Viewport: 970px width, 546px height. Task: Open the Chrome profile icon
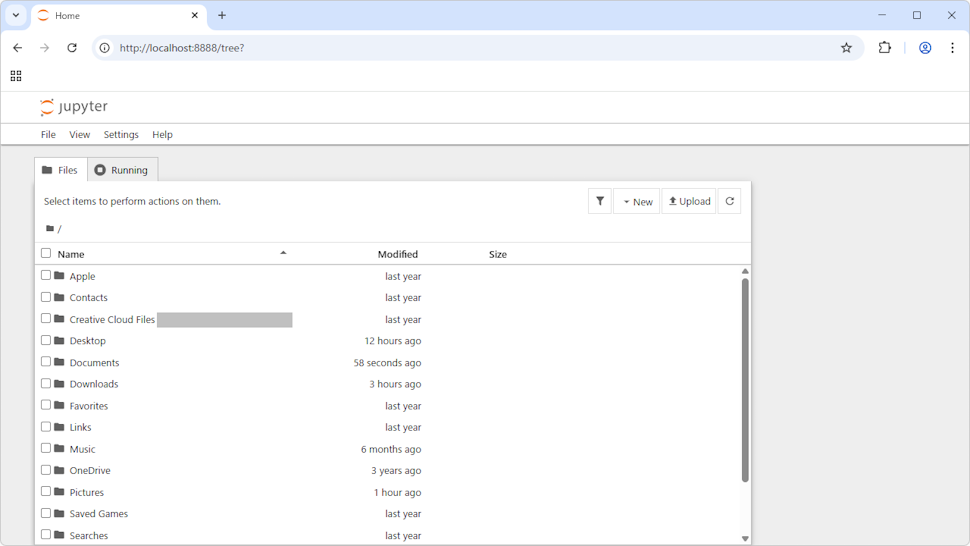925,48
